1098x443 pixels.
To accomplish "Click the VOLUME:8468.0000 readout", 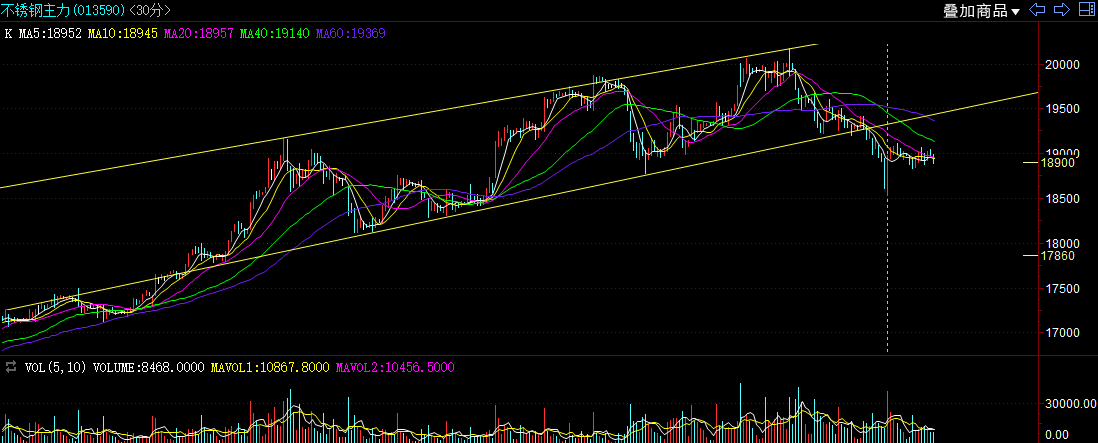I will tap(148, 367).
